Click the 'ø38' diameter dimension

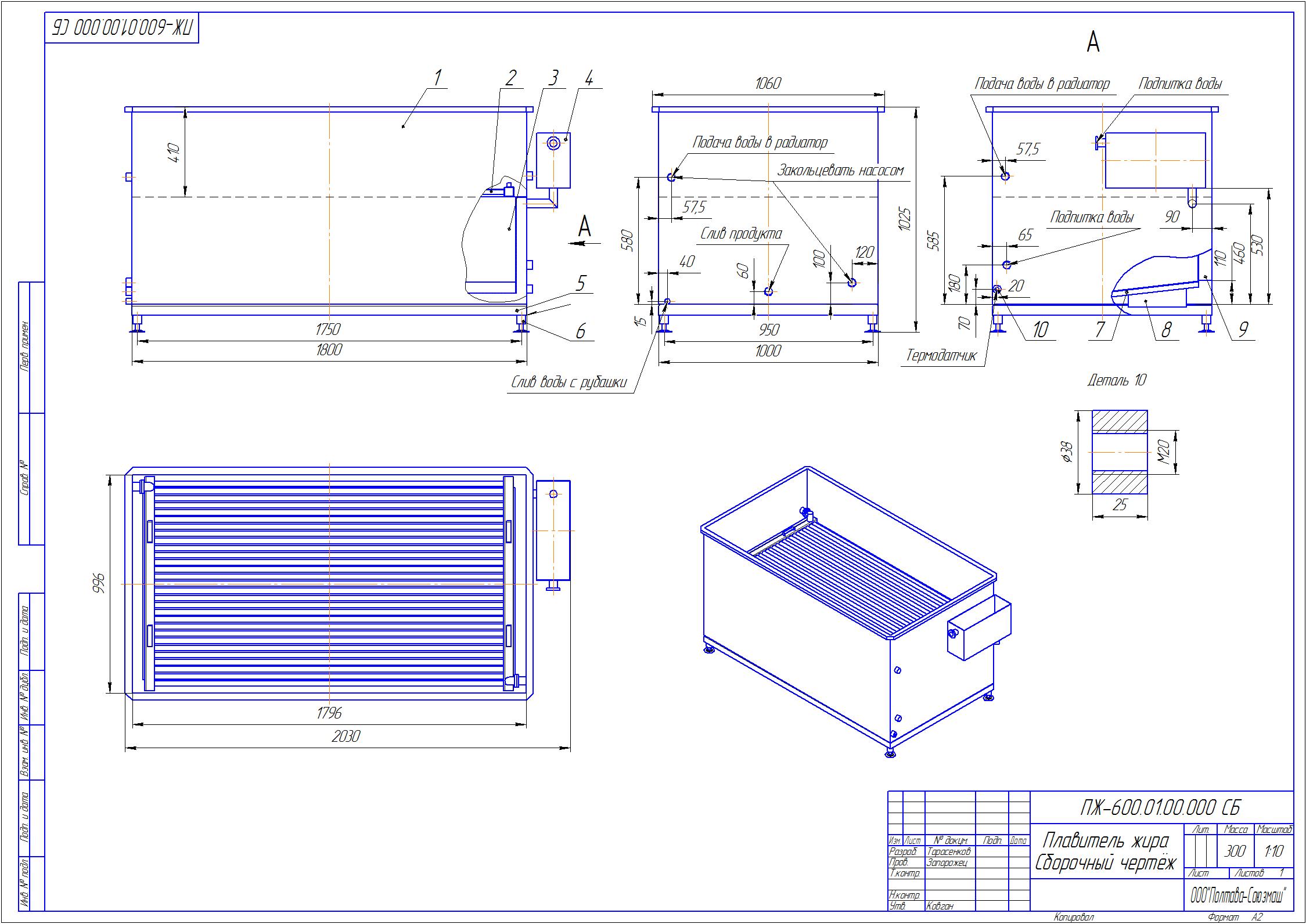(x=1068, y=453)
